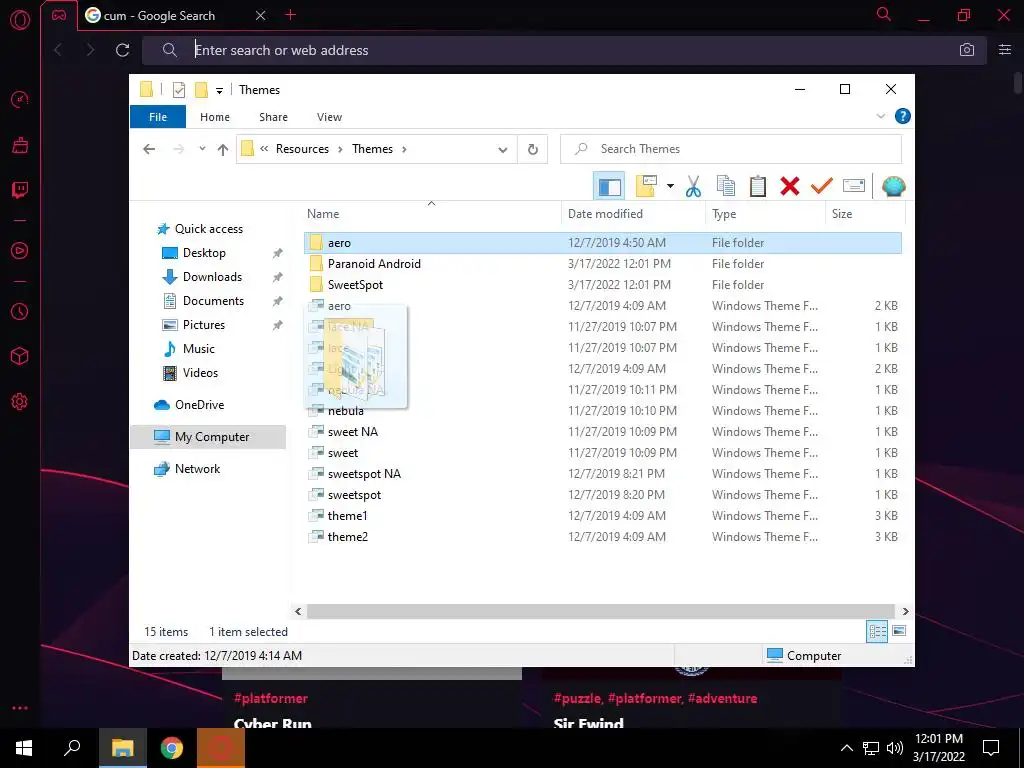Screen dimensions: 1024x768
Task: Click the #adventure tag link
Action: tap(722, 698)
